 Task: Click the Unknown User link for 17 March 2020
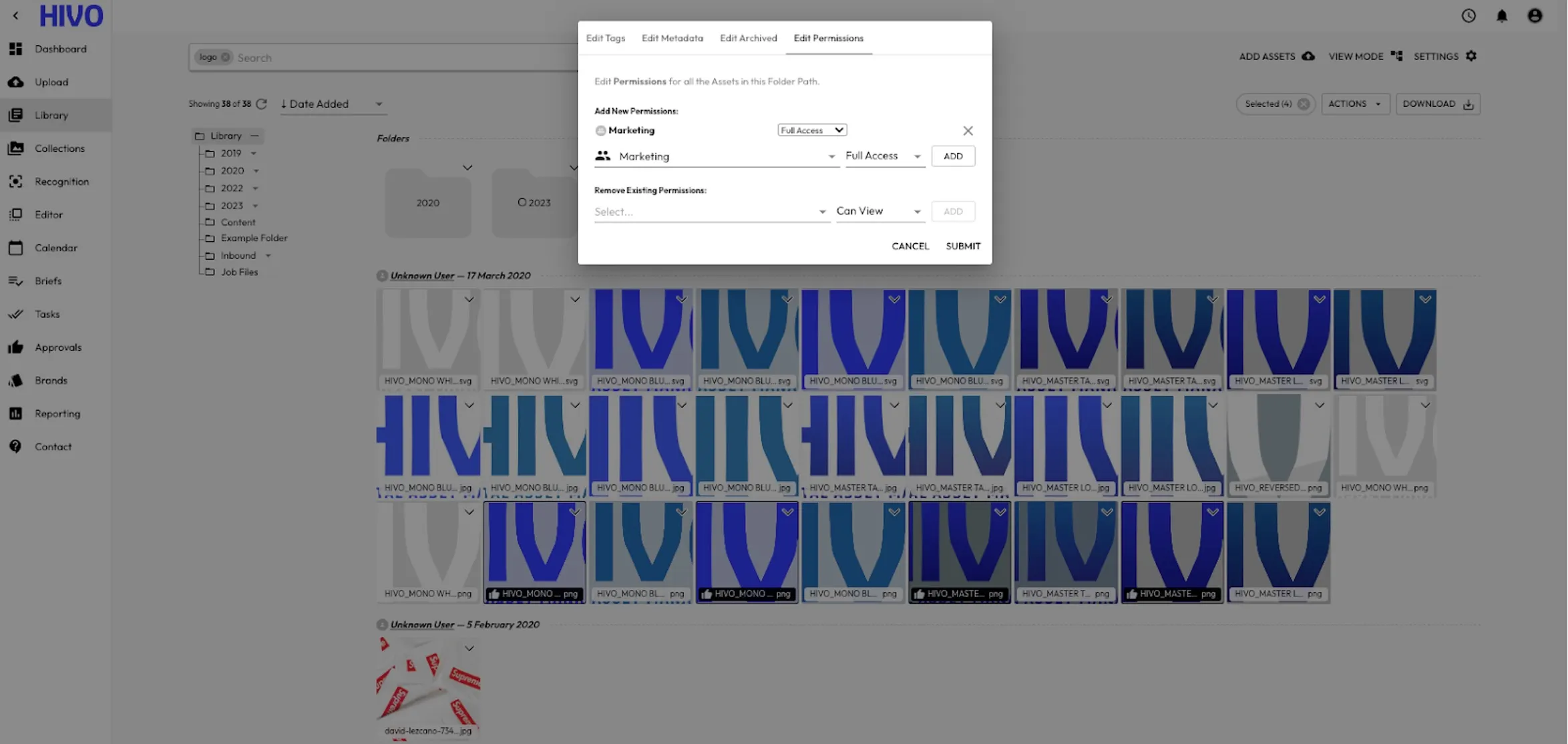[422, 276]
